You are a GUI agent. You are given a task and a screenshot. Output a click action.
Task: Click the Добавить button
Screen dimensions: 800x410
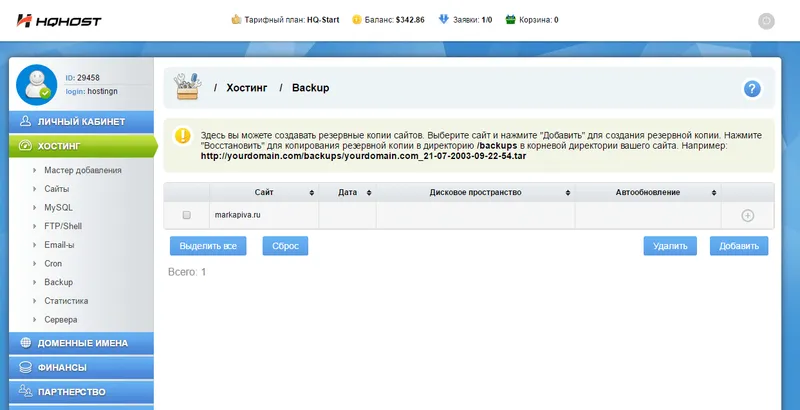tap(739, 246)
